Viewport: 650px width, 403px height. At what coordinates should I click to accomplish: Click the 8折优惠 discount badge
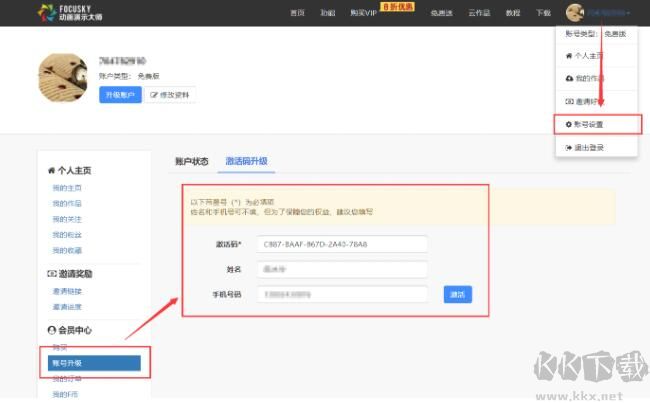click(x=398, y=7)
